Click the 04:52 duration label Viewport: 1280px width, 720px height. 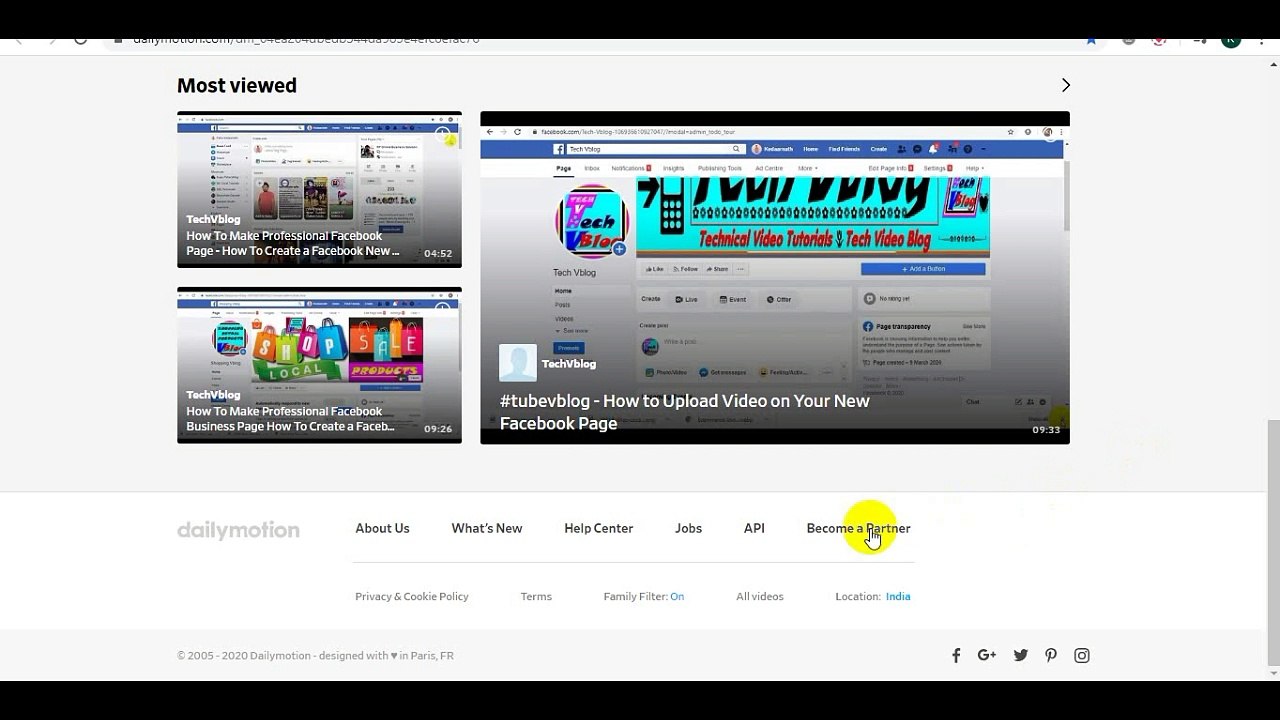[438, 254]
